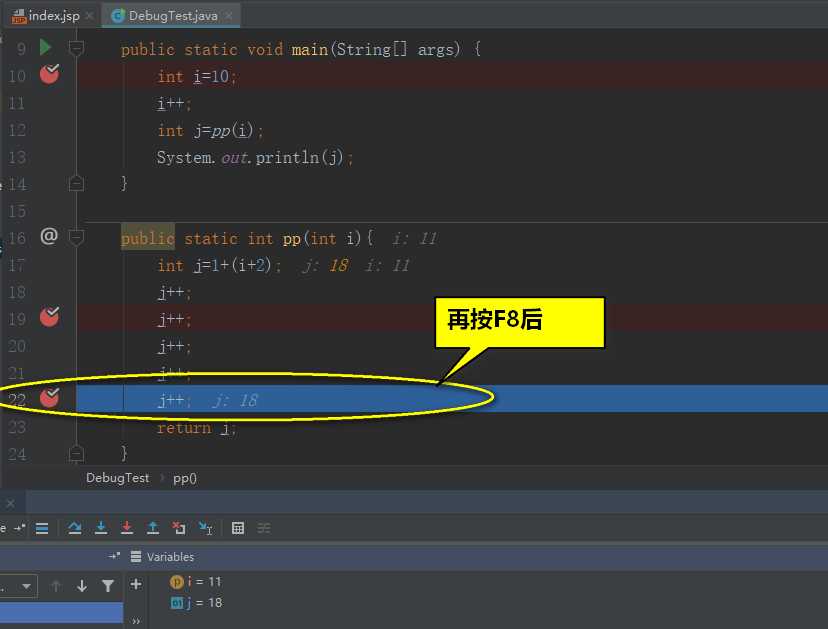Click the 'main' method name on line 9
This screenshot has height=629, width=828.
(x=310, y=50)
